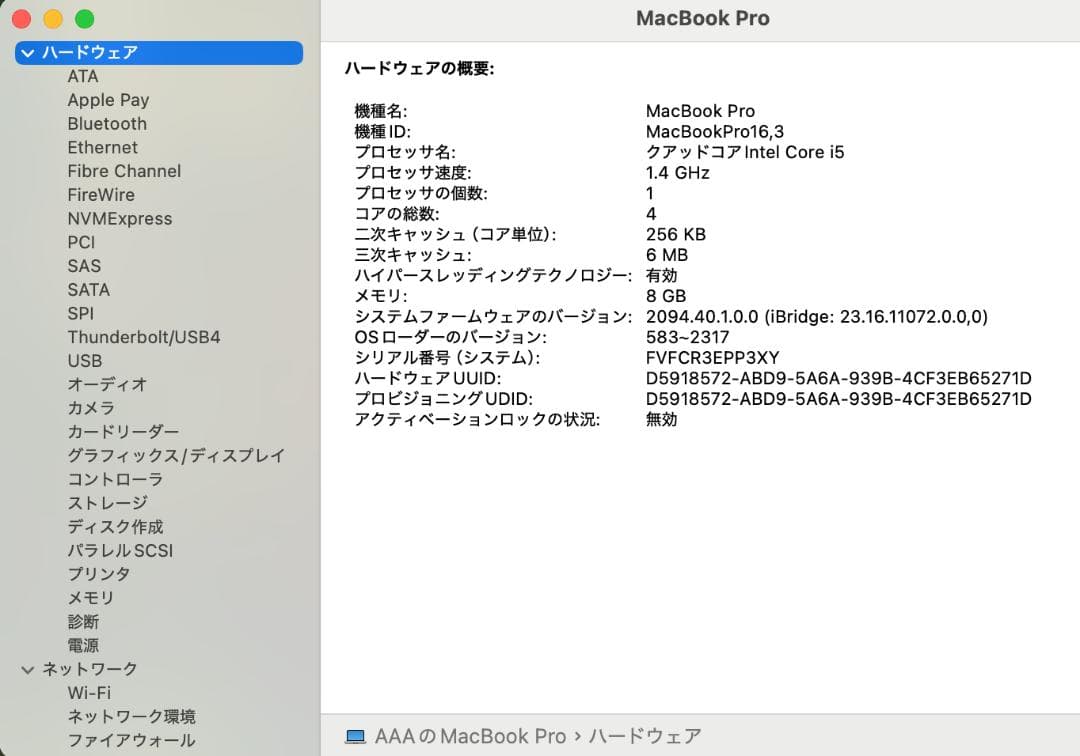View USB device information
Image resolution: width=1080 pixels, height=756 pixels.
85,360
